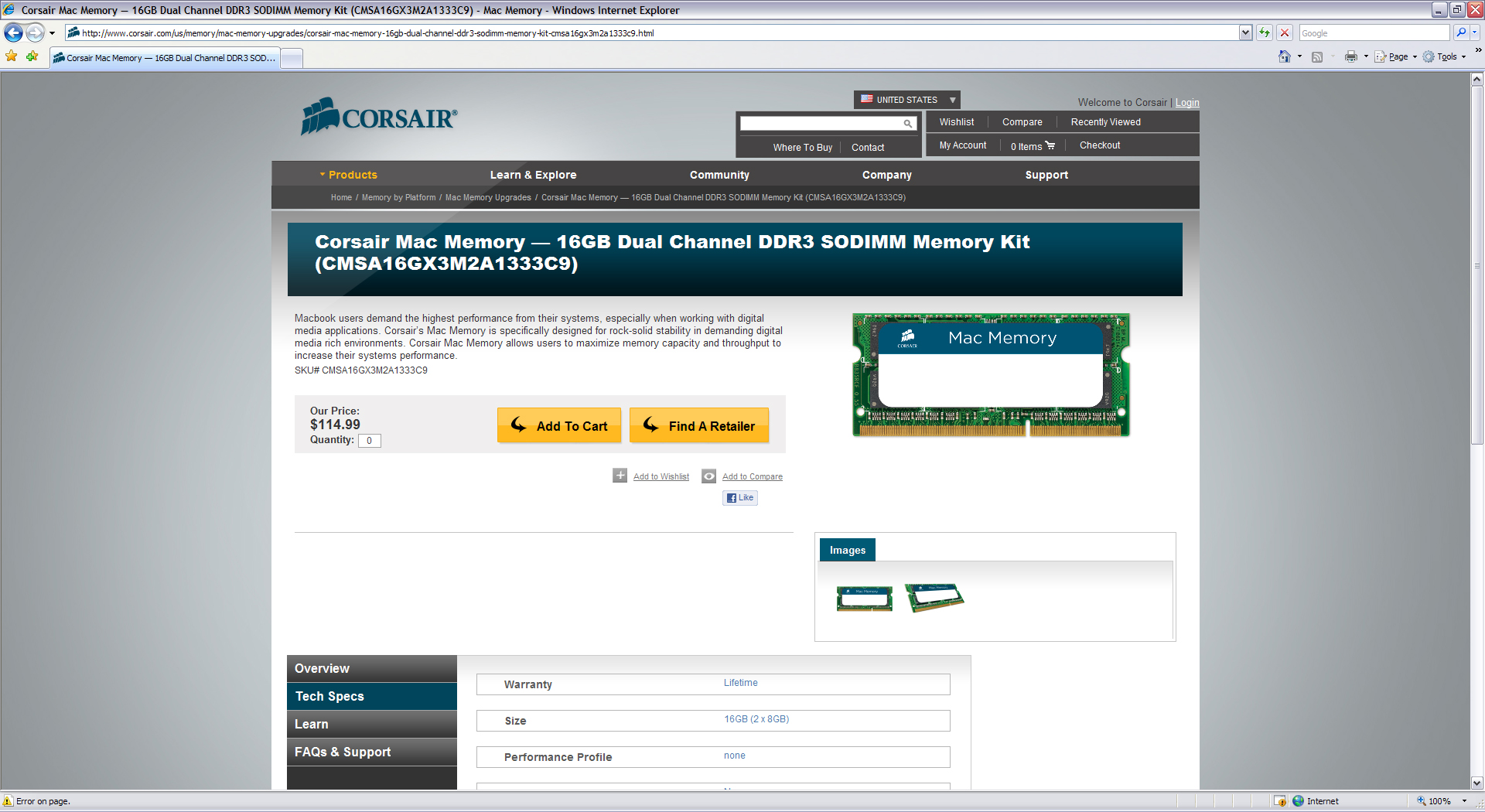1485x812 pixels.
Task: Open the Page menu
Action: (x=1395, y=56)
